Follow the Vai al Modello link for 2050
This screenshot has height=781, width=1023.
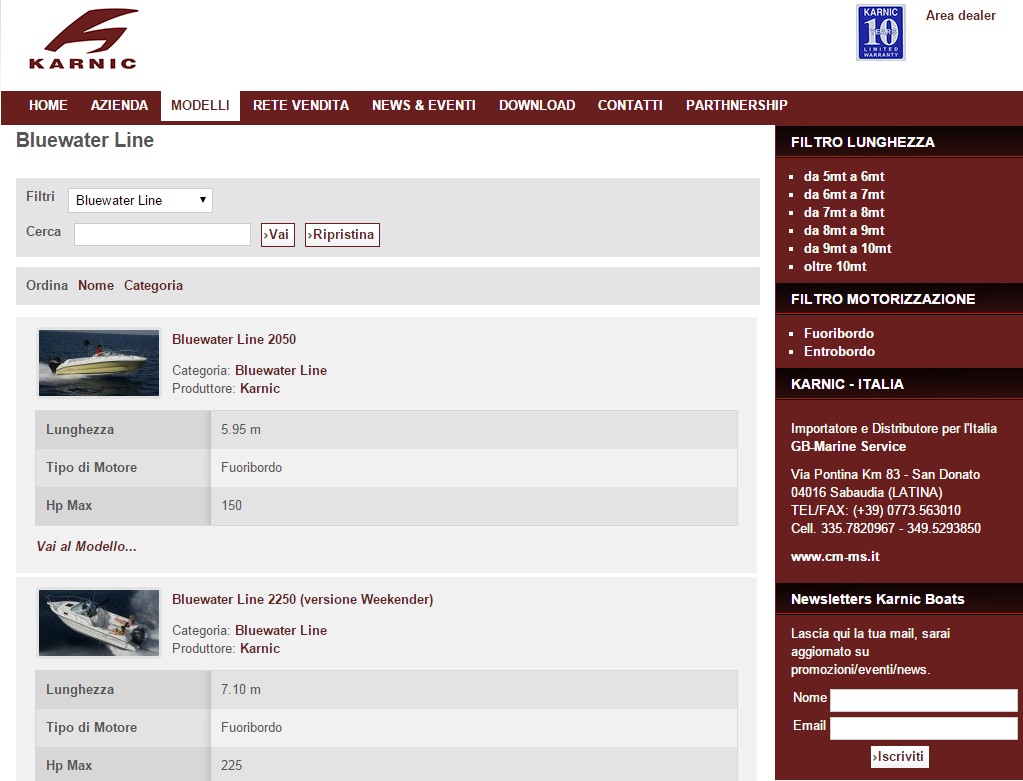(x=87, y=547)
